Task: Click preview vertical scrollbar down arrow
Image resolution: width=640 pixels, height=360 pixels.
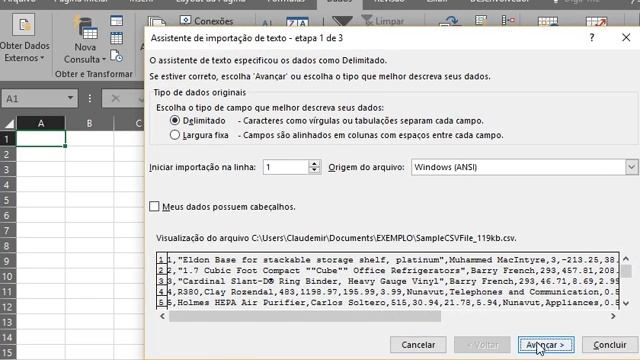Action: point(626,303)
